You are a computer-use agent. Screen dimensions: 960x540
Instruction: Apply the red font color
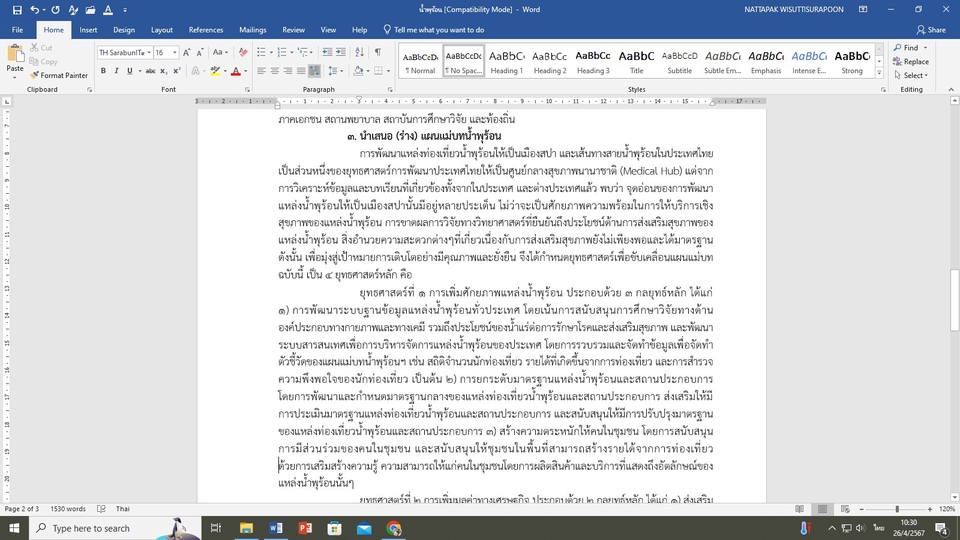[x=236, y=71]
